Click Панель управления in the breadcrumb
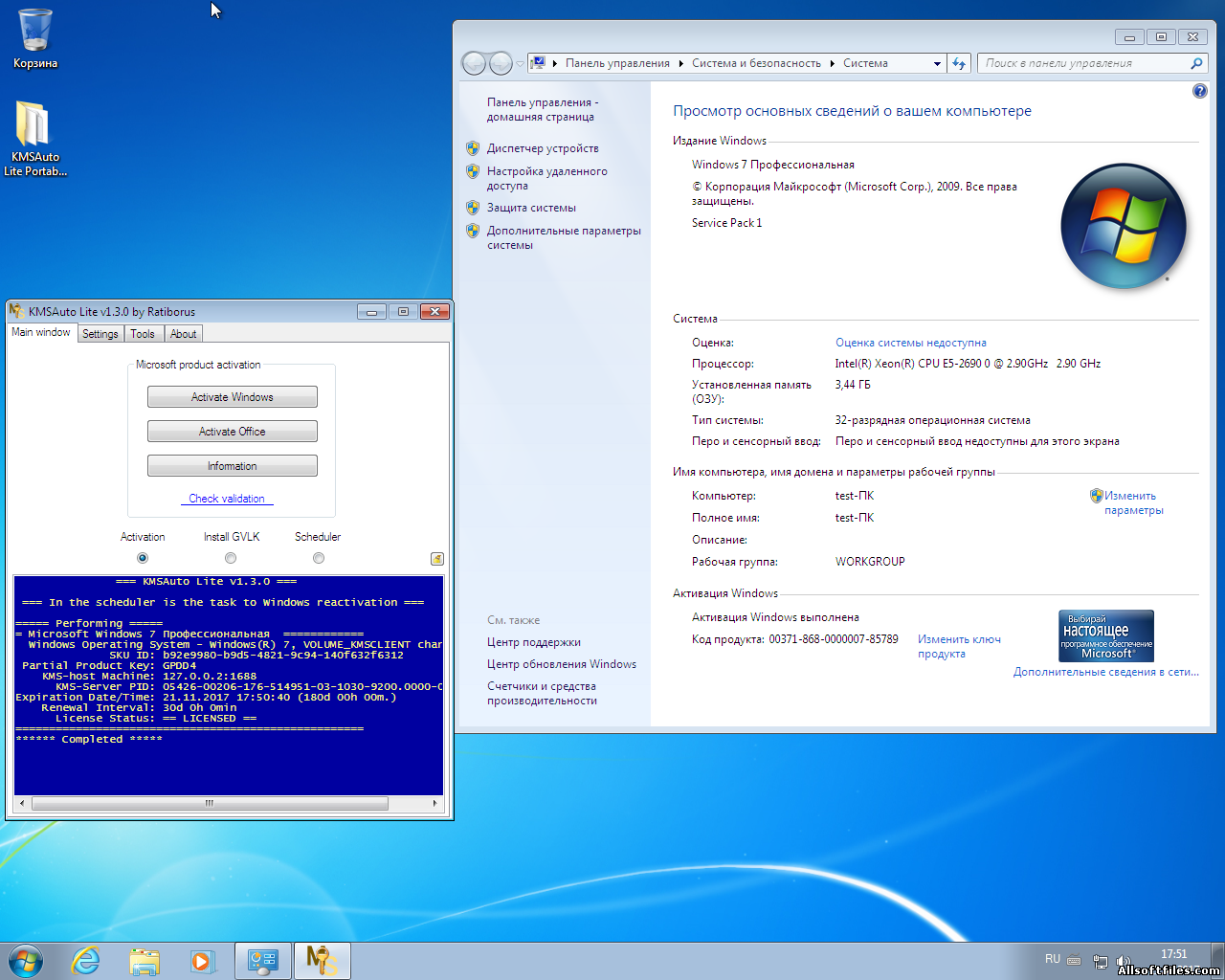 click(x=617, y=63)
